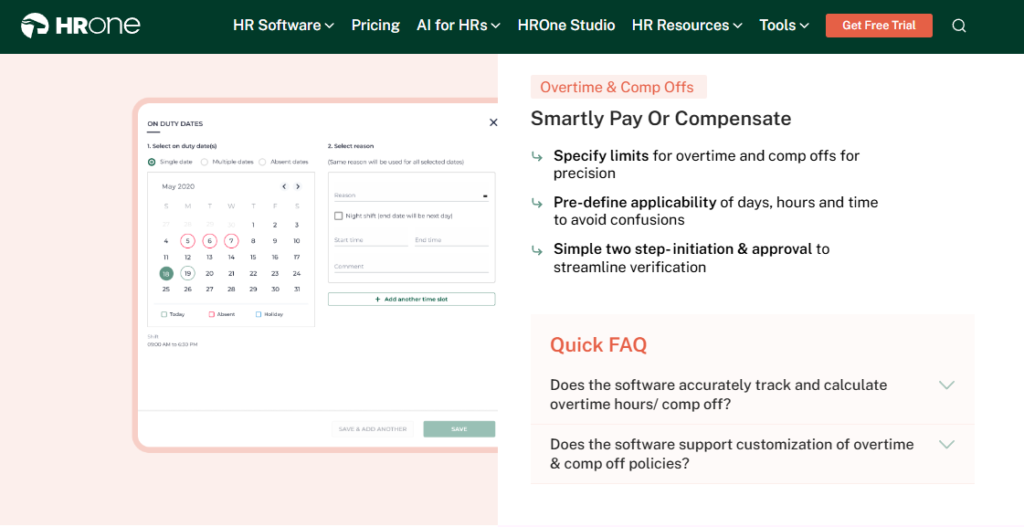Select May 14 in the calendar
This screenshot has height=527, width=1024.
[x=231, y=257]
